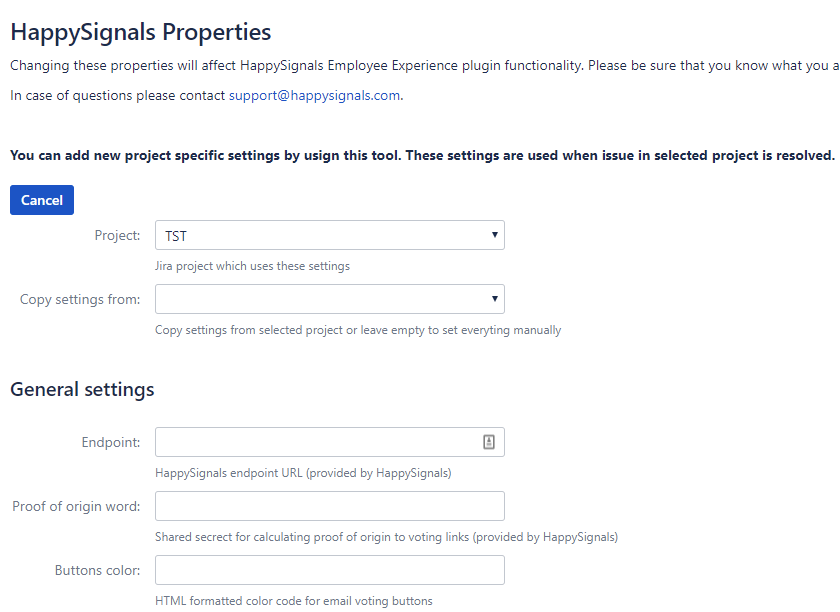Click the autofill icon inside Endpoint field

tap(489, 442)
